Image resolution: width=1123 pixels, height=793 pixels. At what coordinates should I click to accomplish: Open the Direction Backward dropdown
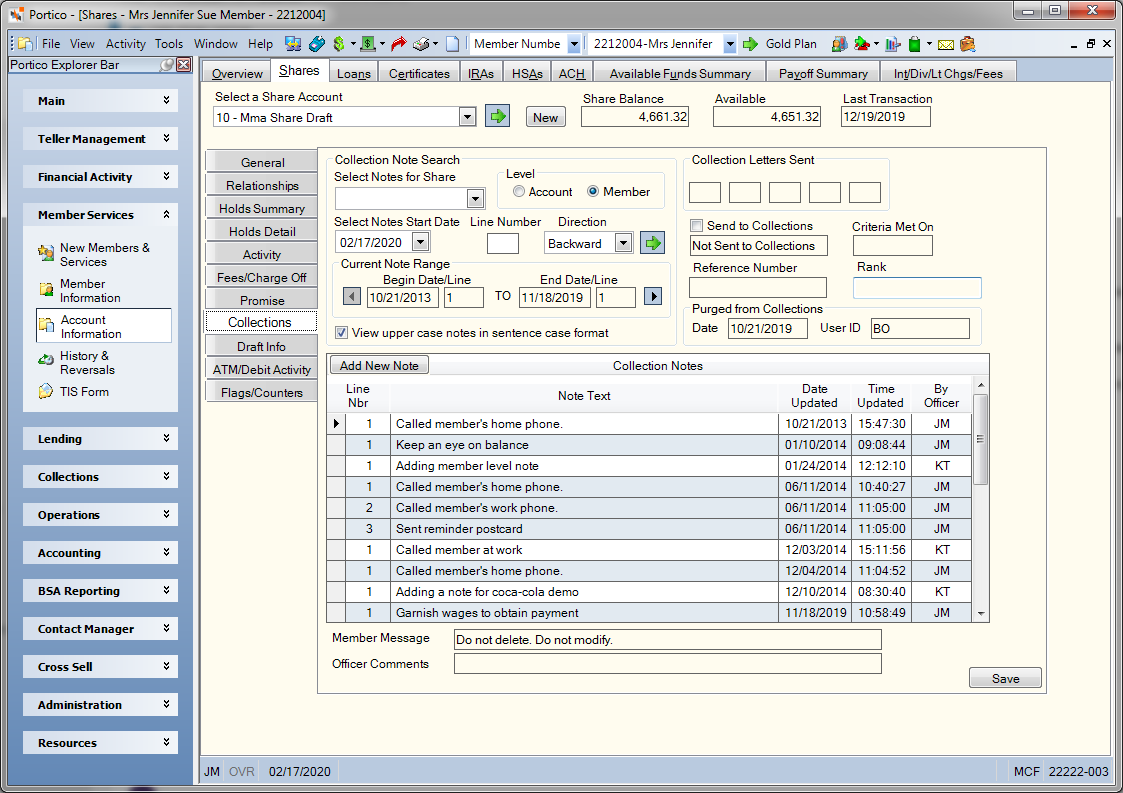(x=623, y=244)
